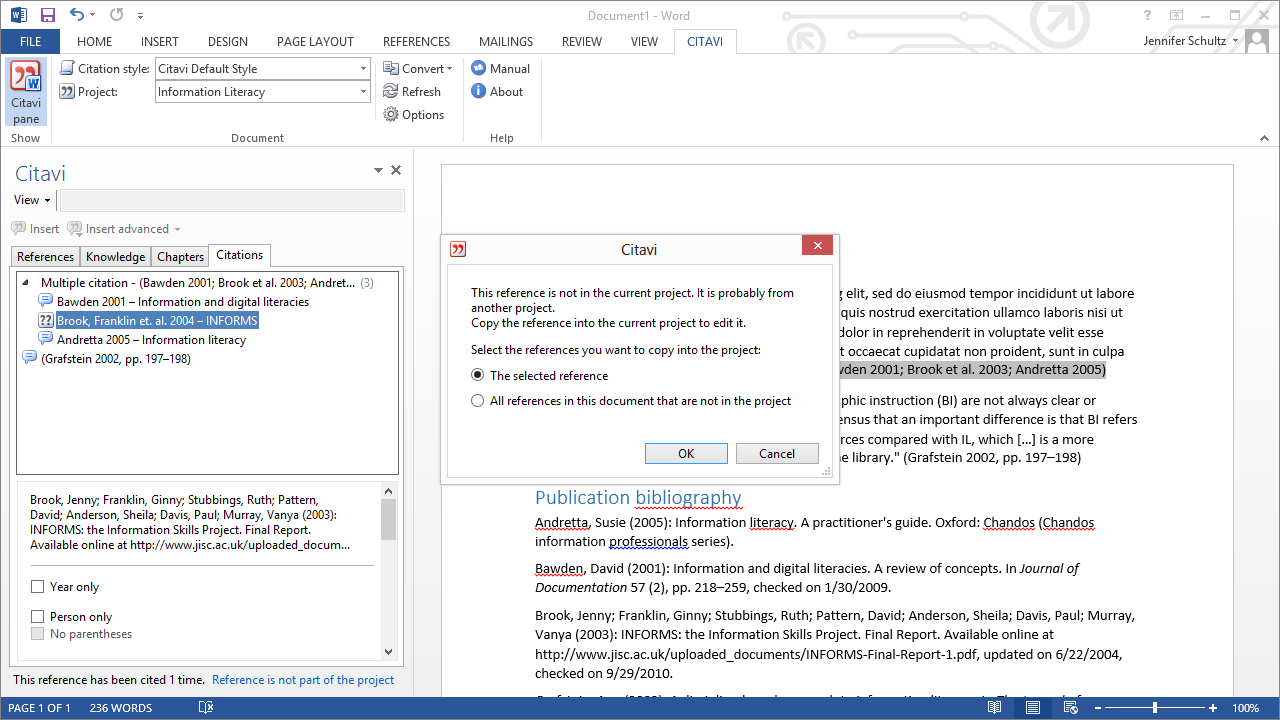Click the Undo arrow icon
This screenshot has width=1280, height=720.
click(77, 15)
